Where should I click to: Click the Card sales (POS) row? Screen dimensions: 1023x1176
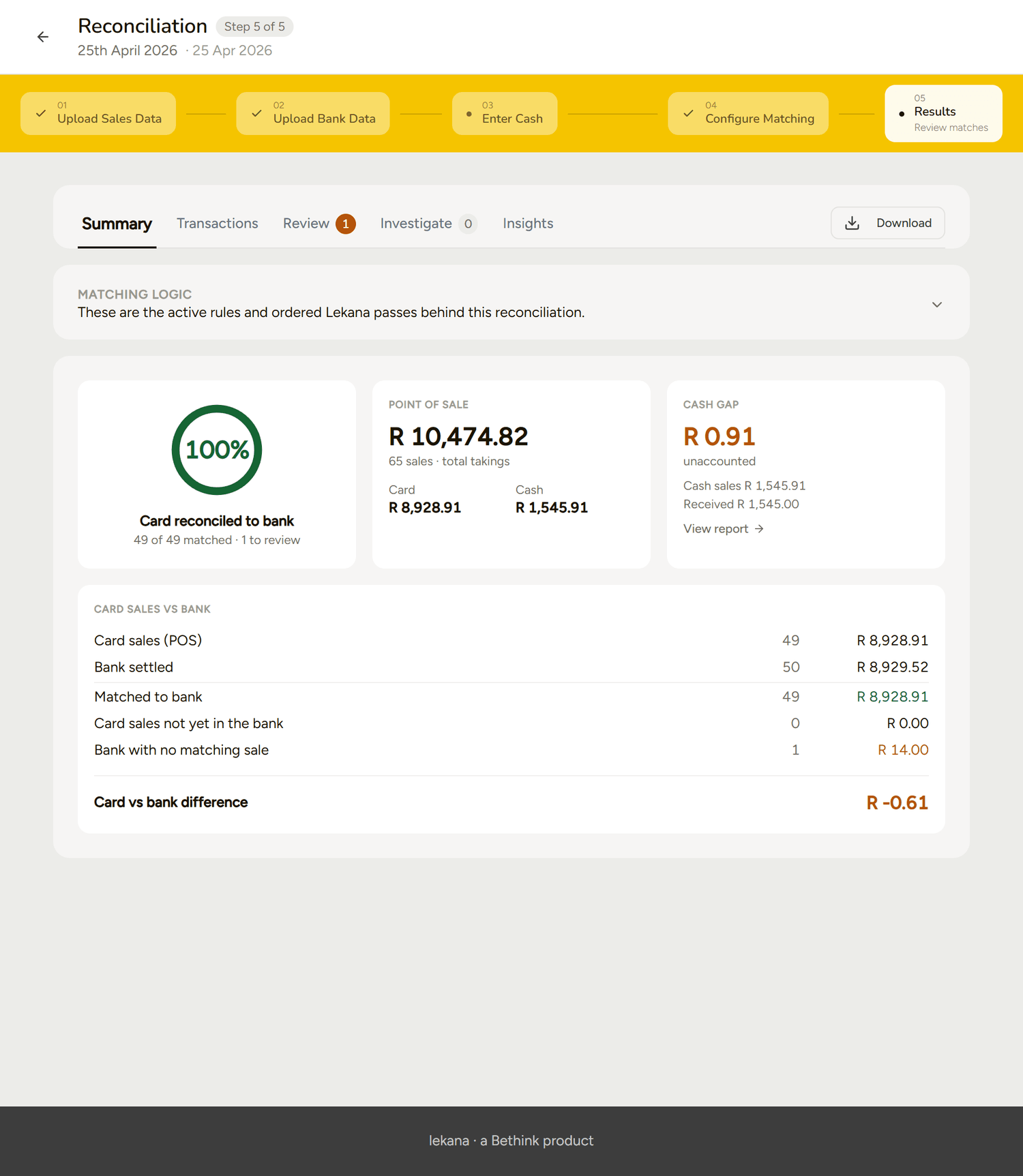point(512,641)
